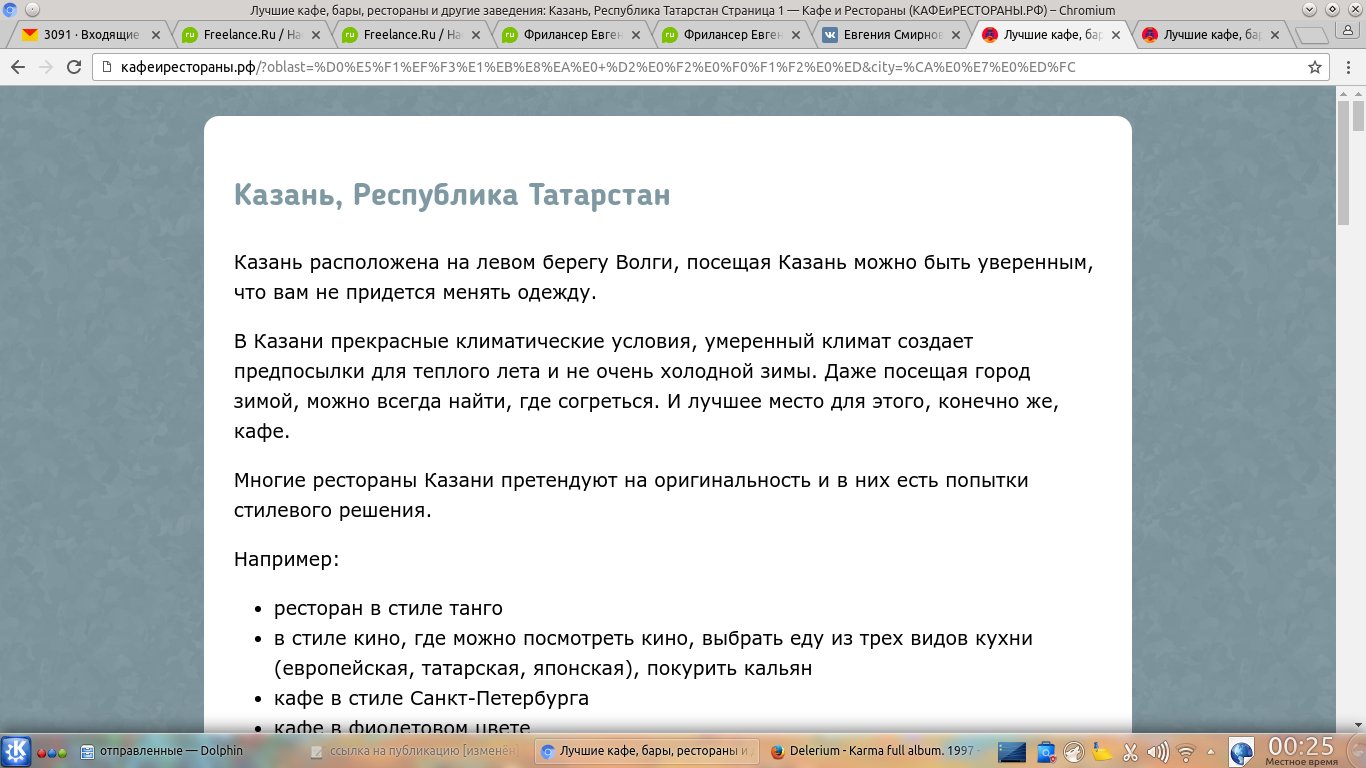
Task: Click the paragraph starting В Казани прекрасные
Action: click(x=646, y=387)
